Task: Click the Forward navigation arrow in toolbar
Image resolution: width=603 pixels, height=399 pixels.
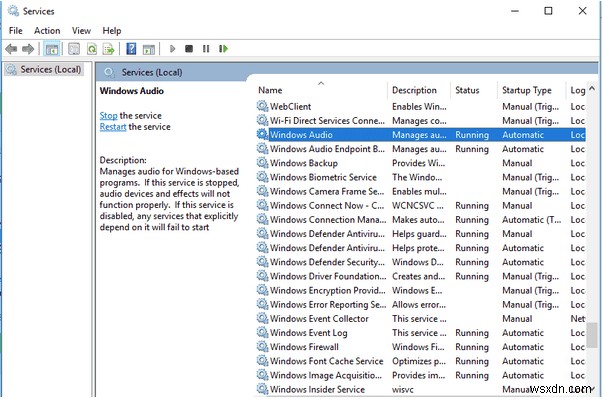Action: (x=28, y=49)
